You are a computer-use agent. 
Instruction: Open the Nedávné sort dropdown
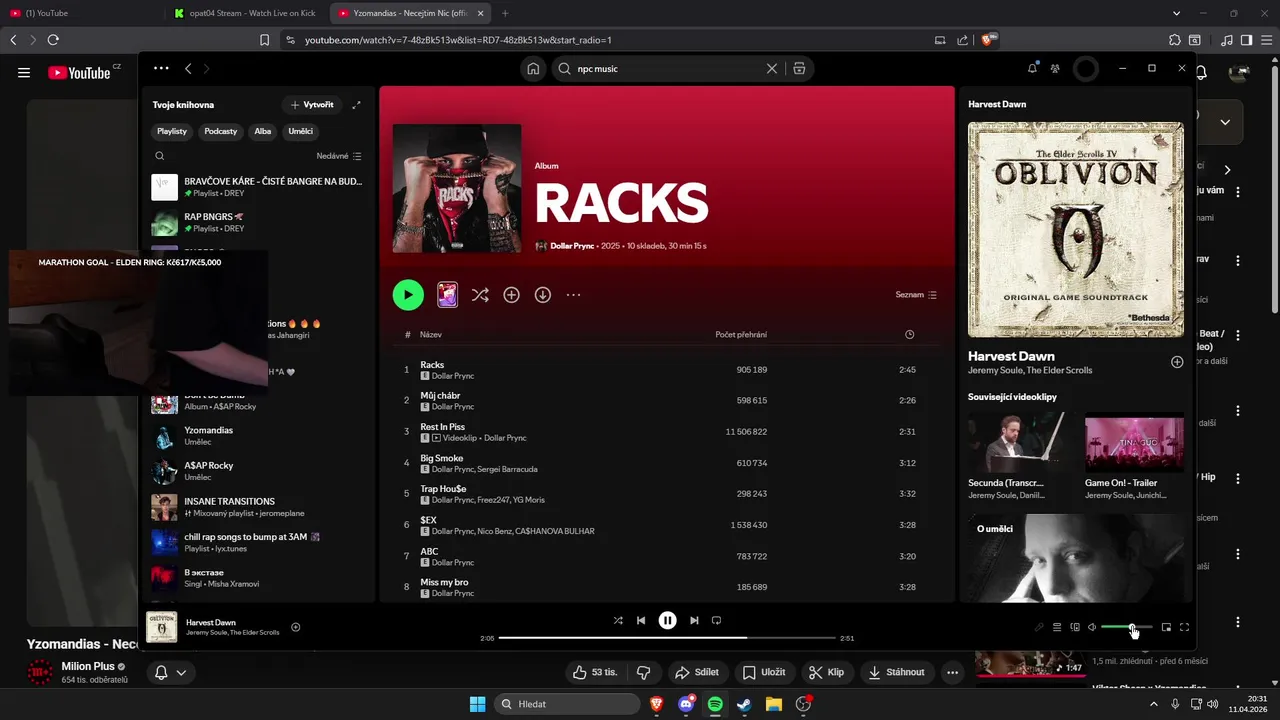(339, 156)
